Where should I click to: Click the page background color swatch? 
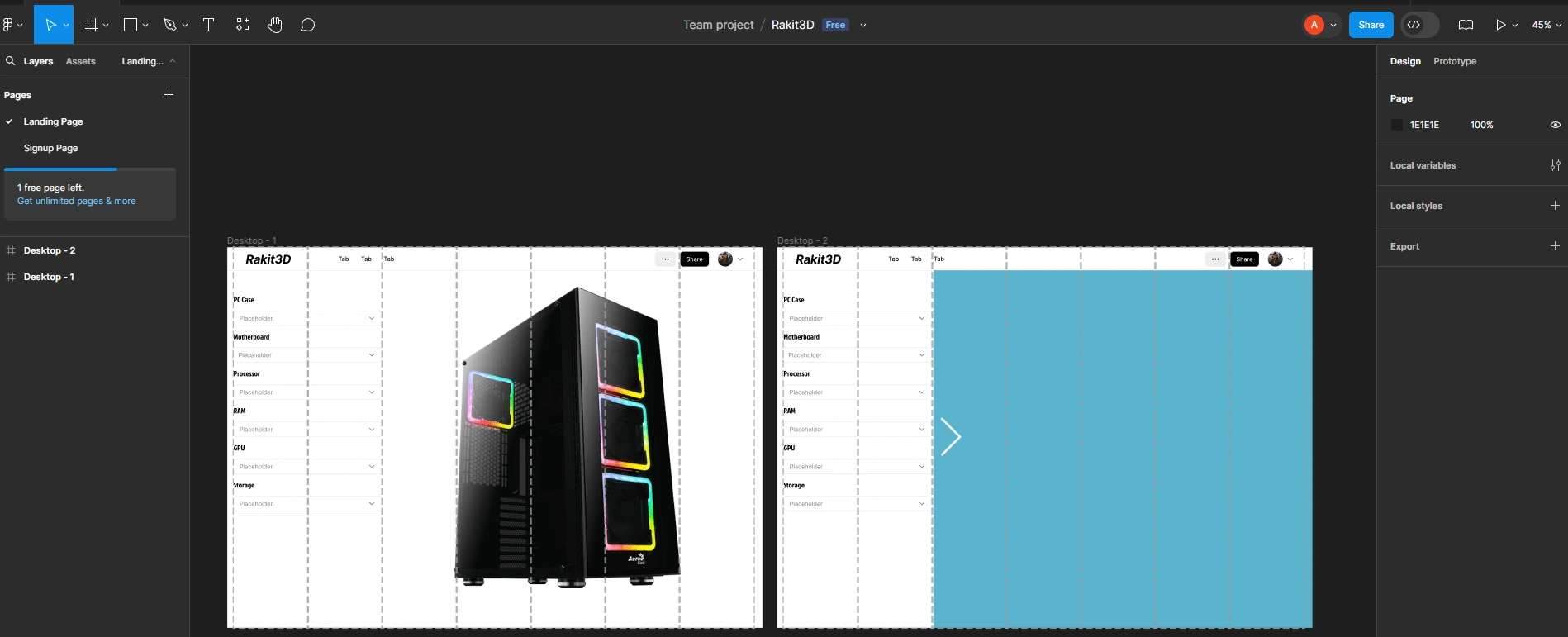point(1397,125)
